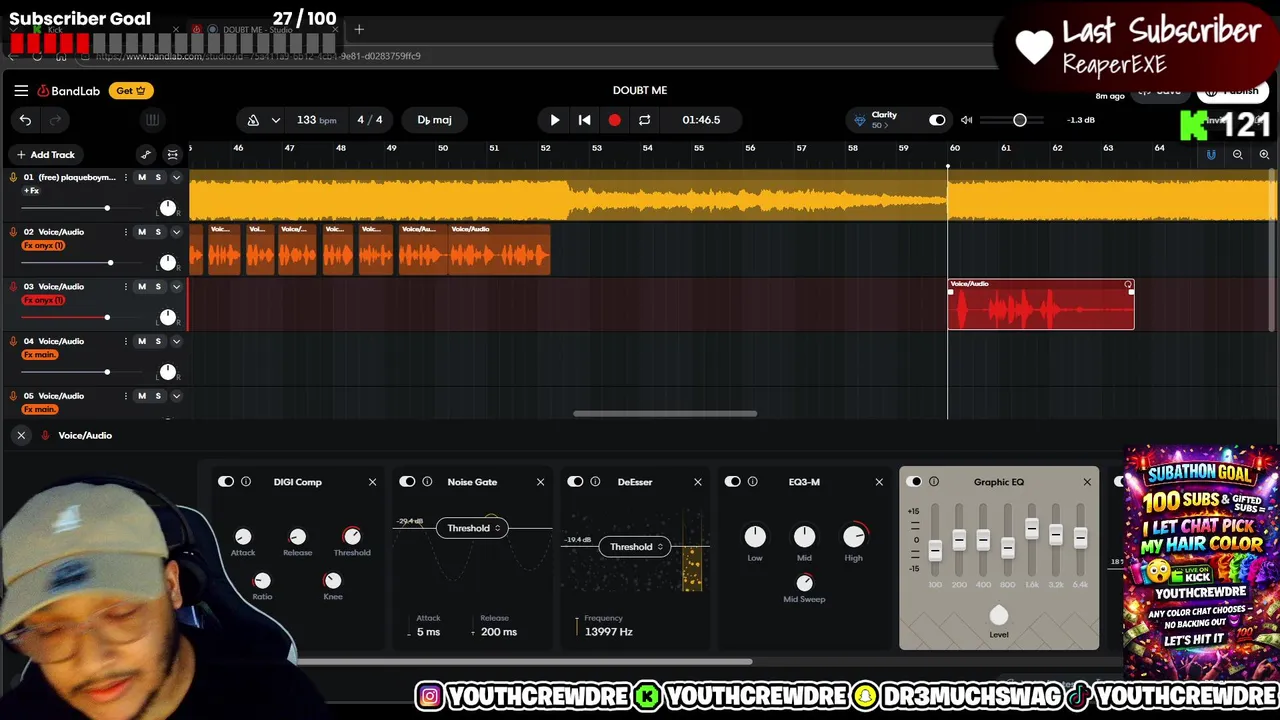
Task: Solo track 02 with S button
Action: (x=158, y=232)
